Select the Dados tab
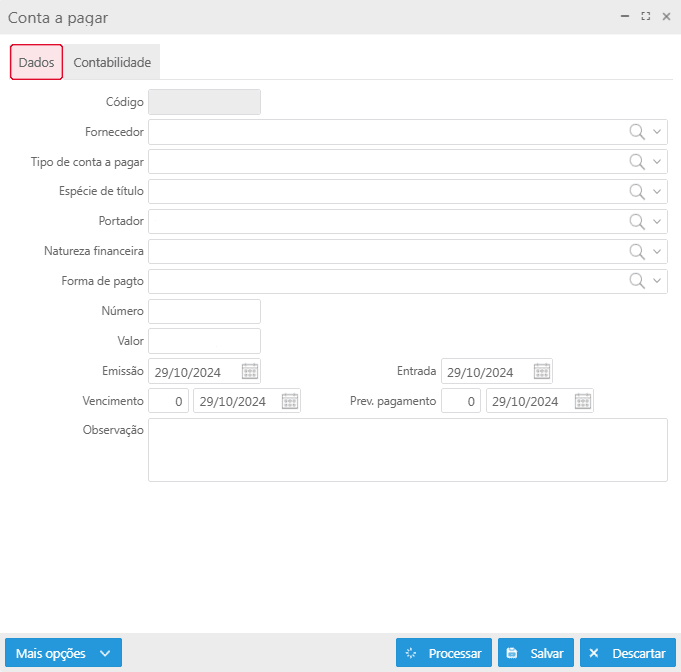 pos(37,62)
